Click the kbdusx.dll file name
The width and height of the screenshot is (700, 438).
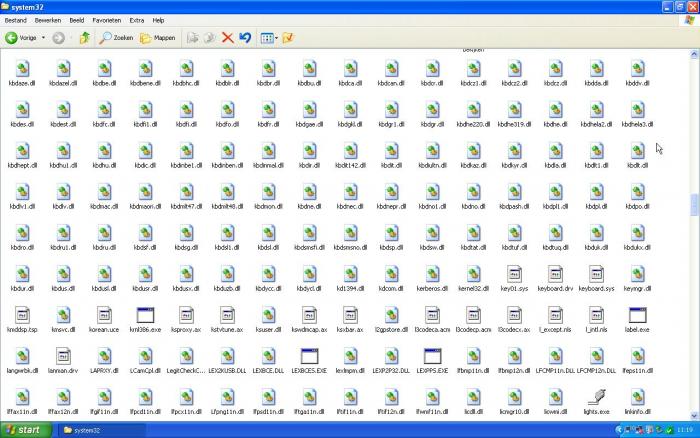186,289
